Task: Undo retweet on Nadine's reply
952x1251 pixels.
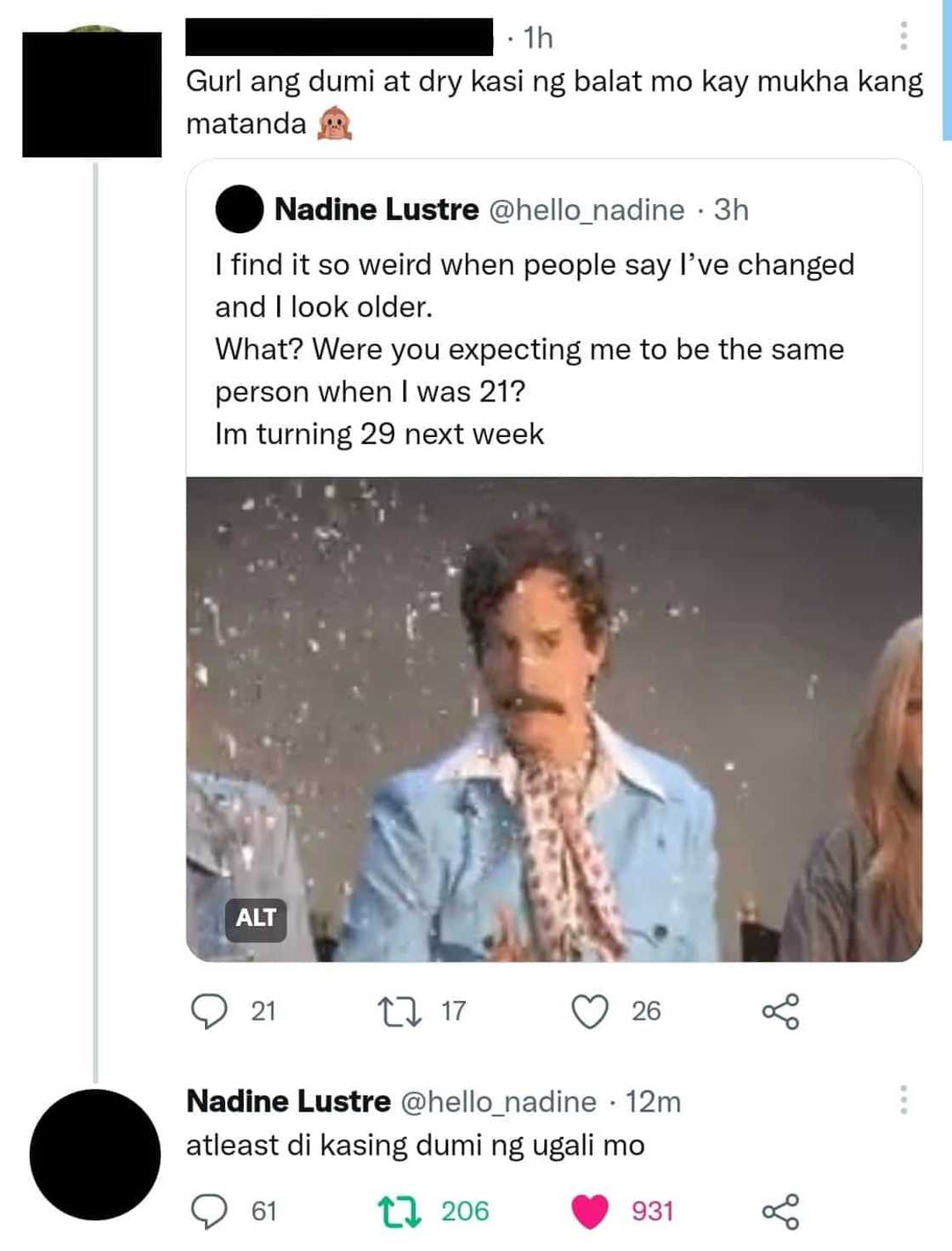Action: [x=398, y=1211]
